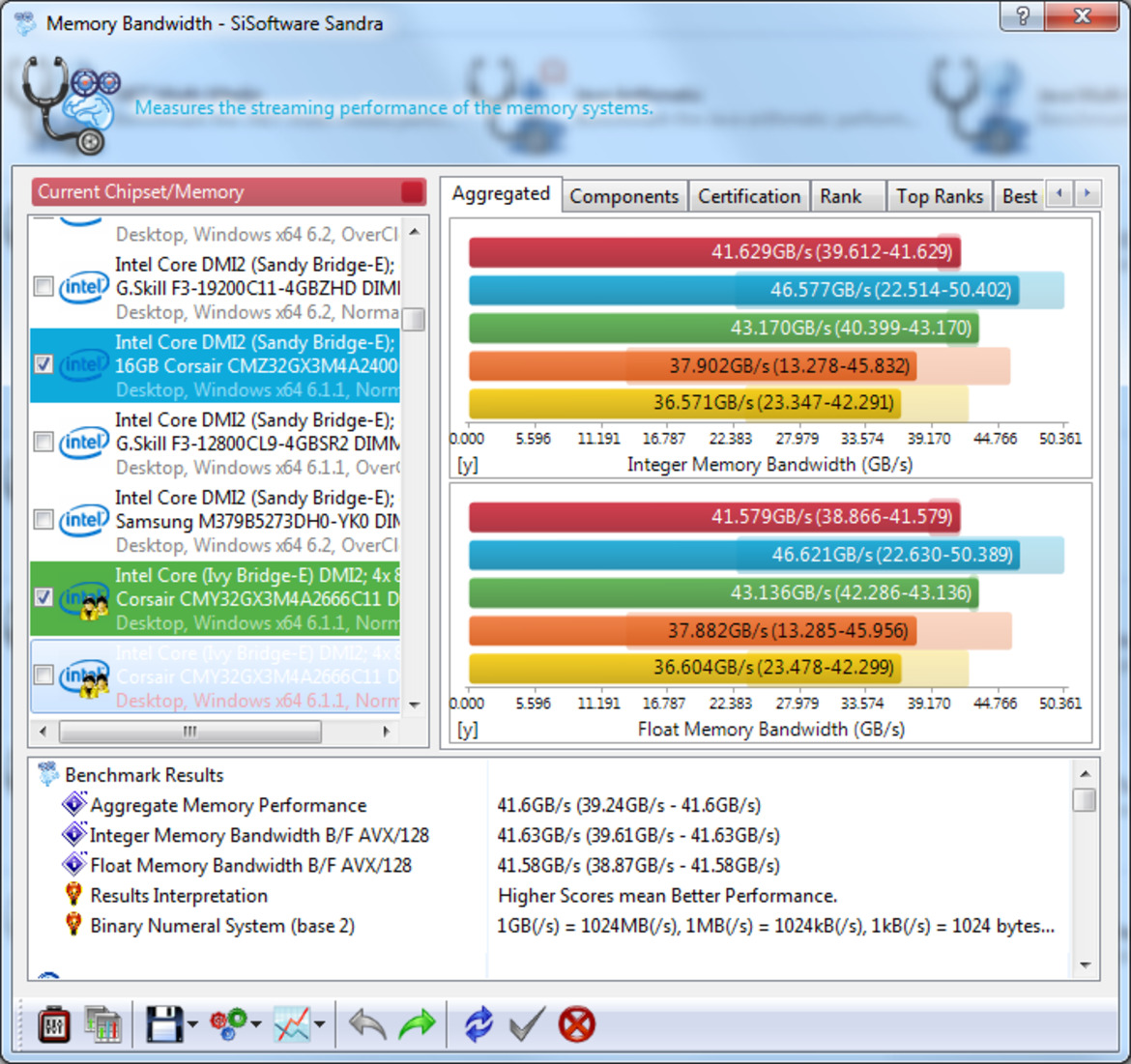The height and width of the screenshot is (1064, 1131).
Task: Uncheck the Corsair CMZ32GX3M4A2400 checkbox
Action: [x=43, y=364]
